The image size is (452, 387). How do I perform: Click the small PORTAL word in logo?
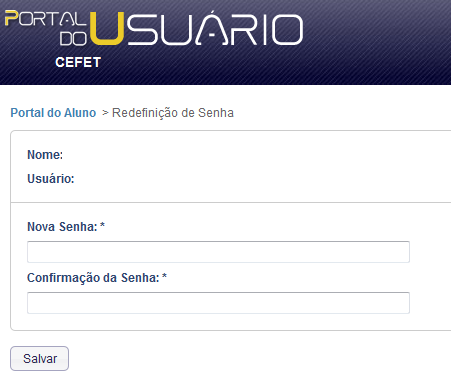tap(46, 19)
